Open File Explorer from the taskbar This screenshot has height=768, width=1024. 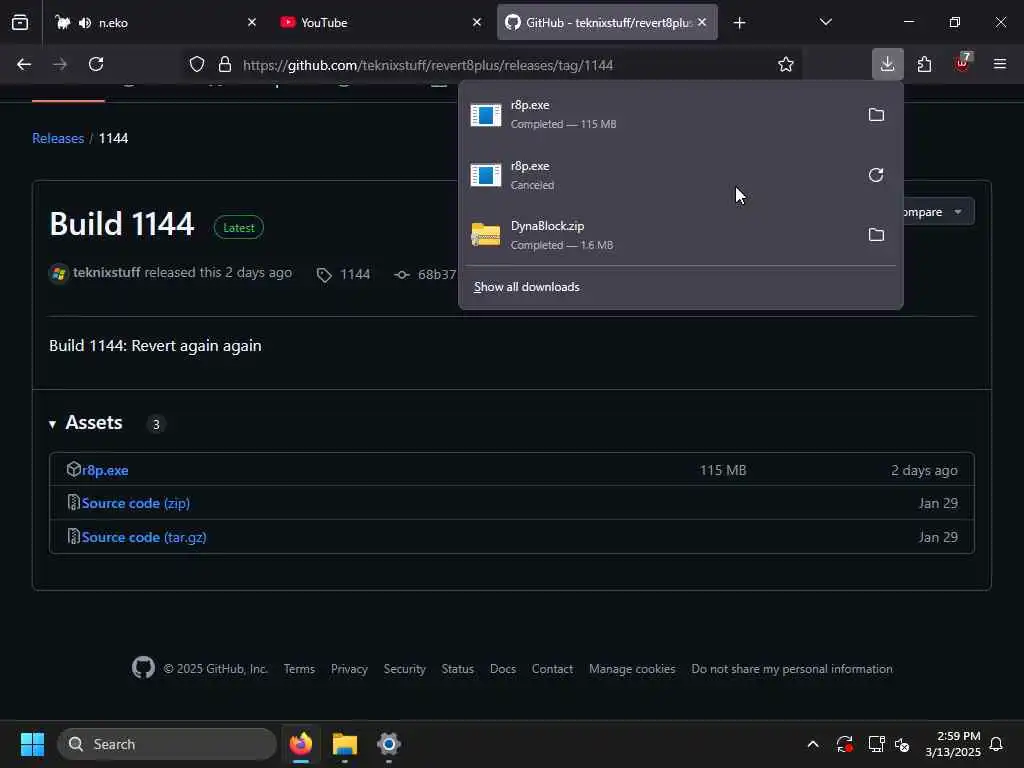344,744
